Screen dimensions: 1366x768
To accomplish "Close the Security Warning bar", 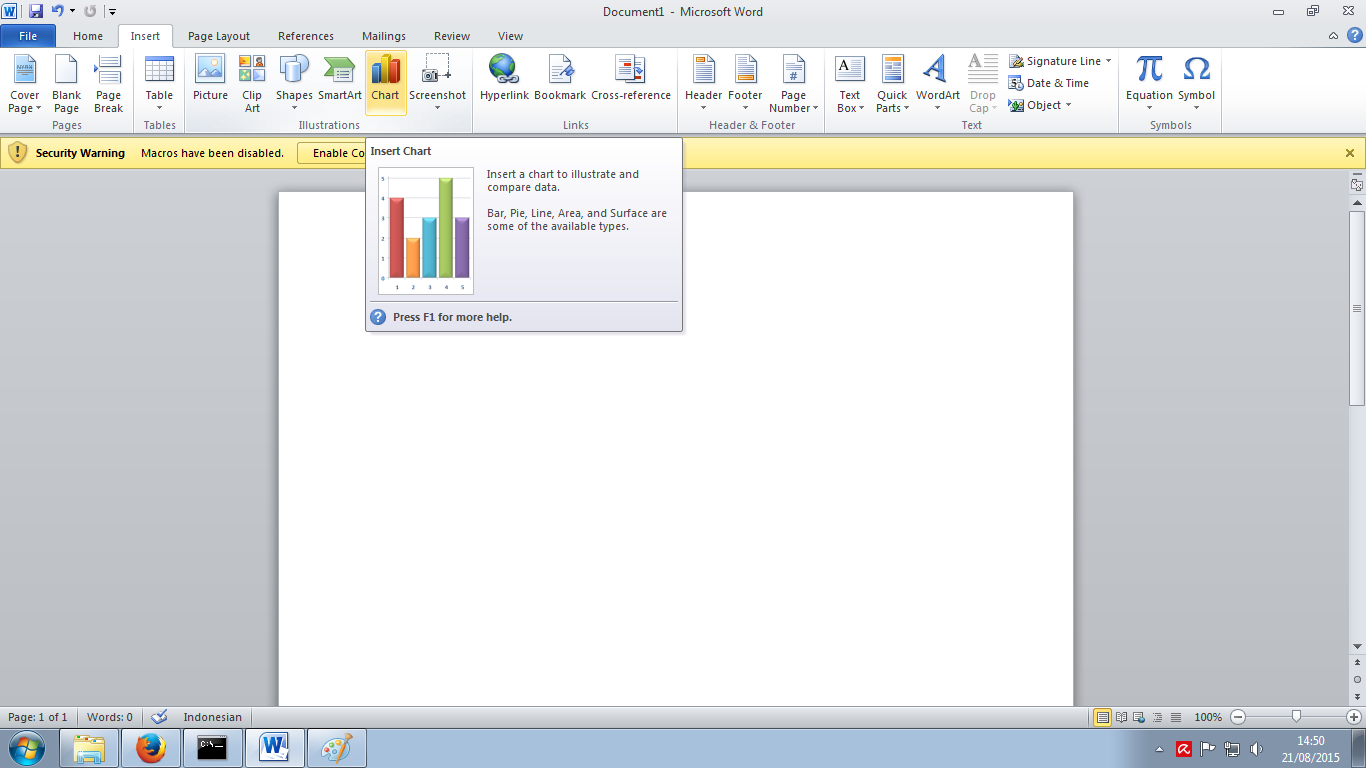I will click(x=1350, y=153).
